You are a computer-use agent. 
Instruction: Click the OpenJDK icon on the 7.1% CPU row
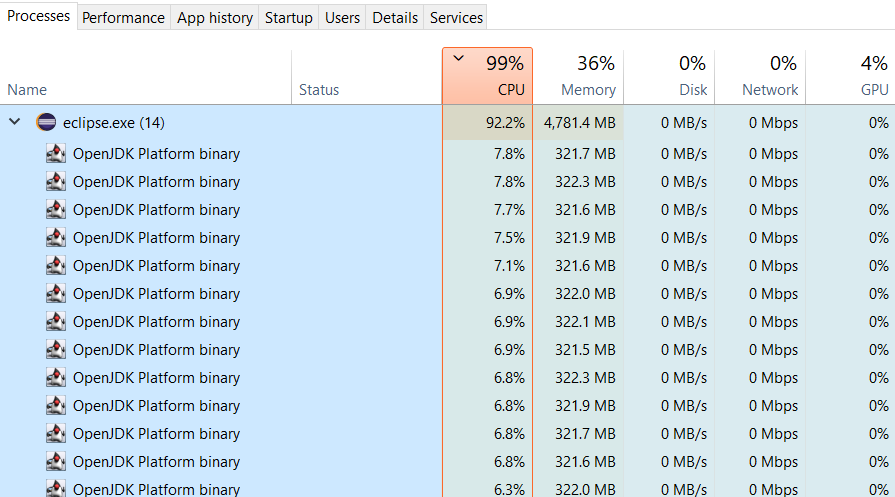coord(56,265)
